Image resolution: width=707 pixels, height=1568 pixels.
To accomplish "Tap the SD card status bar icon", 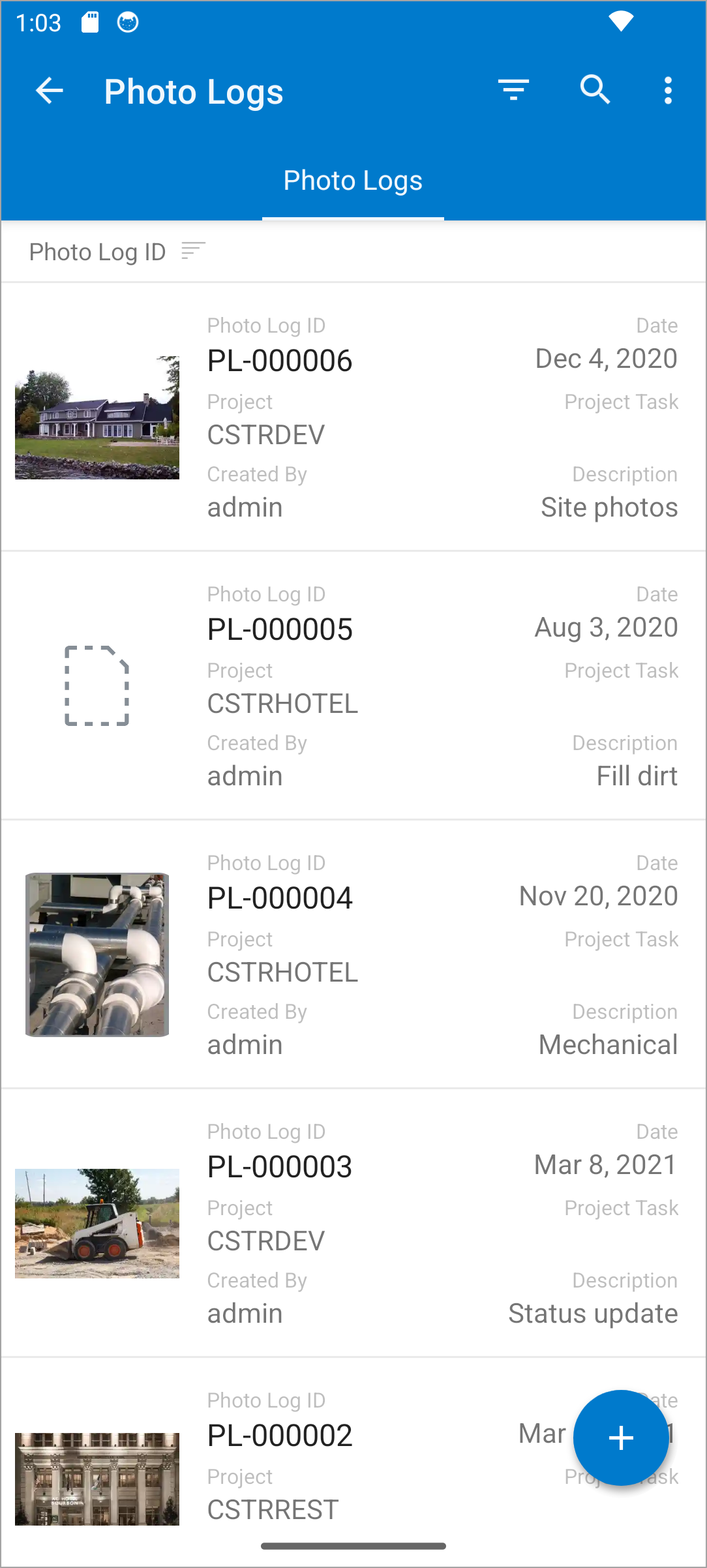I will [90, 23].
